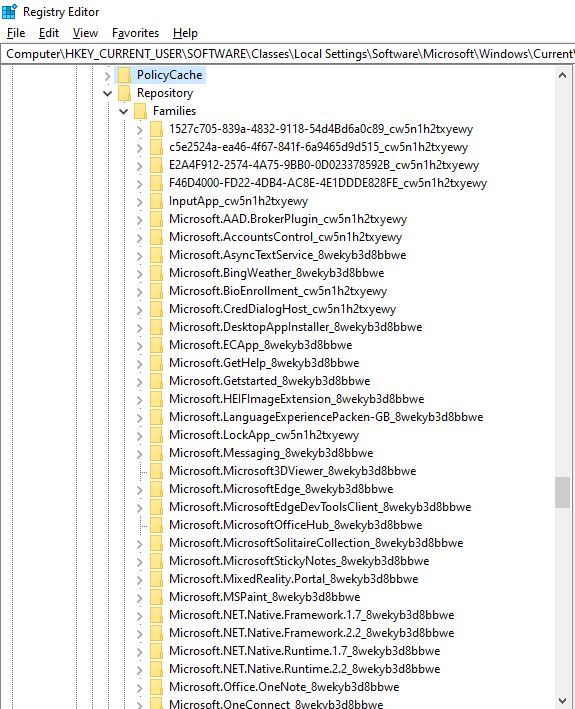Screen dimensions: 575x709
Task: Collapse the Repository key
Action: 108,94
